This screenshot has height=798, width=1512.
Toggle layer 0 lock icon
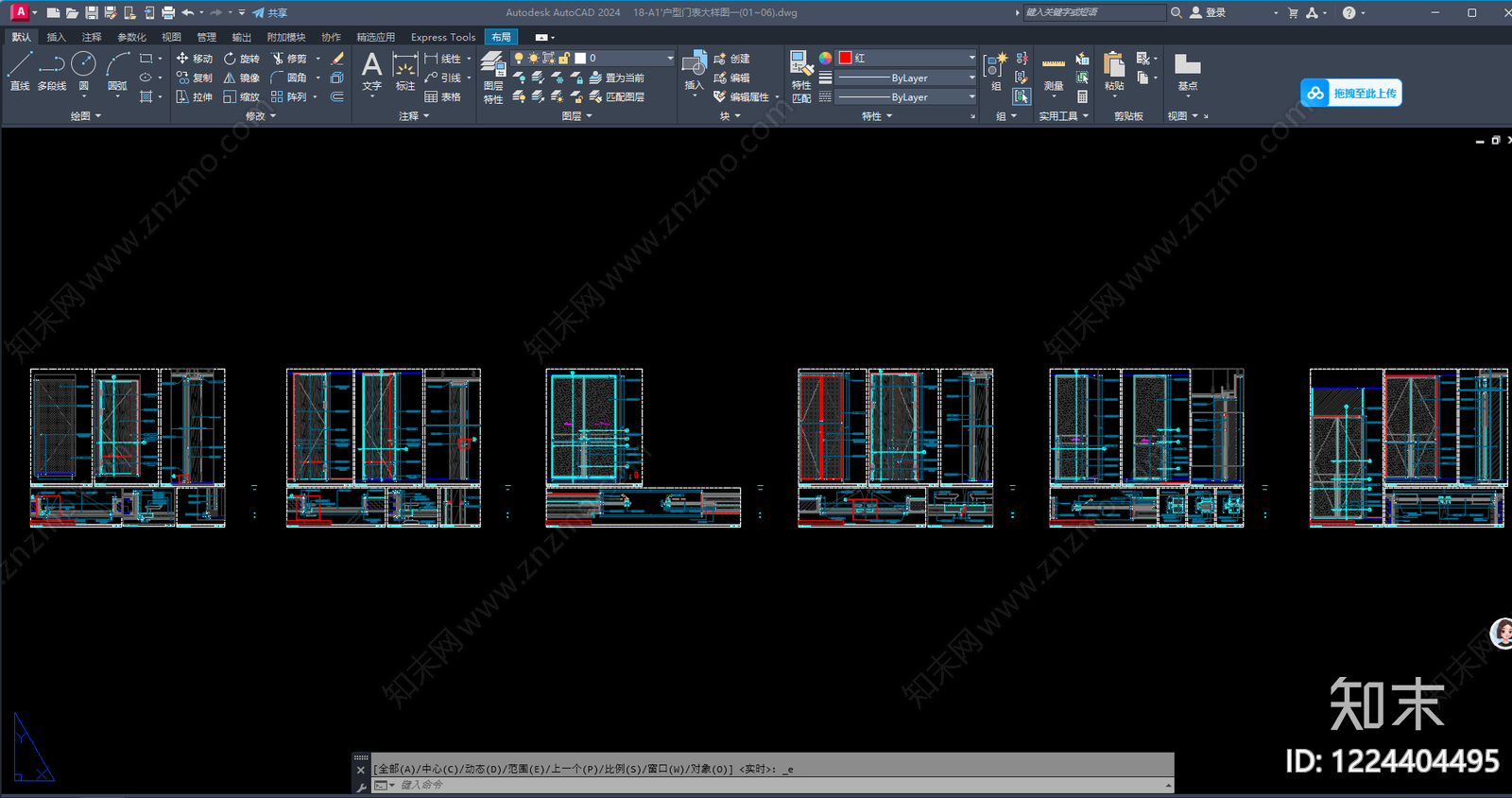(564, 59)
